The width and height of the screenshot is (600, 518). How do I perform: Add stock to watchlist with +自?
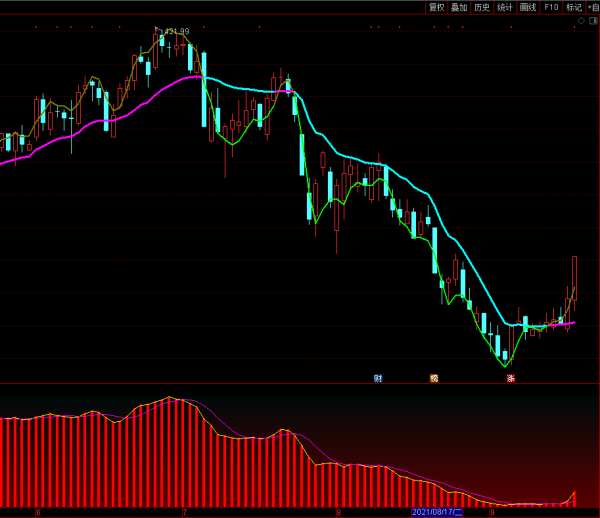(594, 7)
